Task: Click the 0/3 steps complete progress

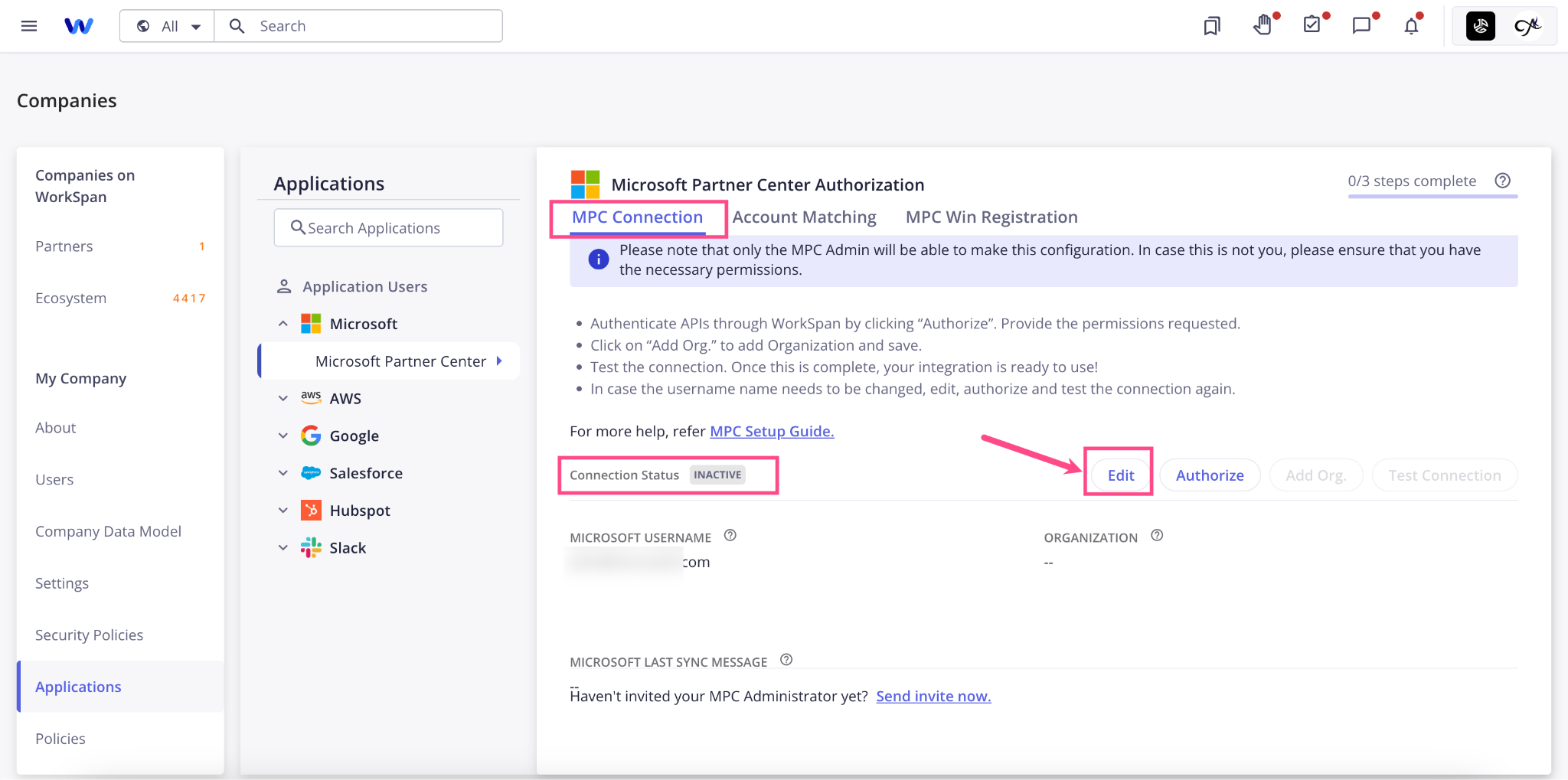Action: coord(1412,181)
